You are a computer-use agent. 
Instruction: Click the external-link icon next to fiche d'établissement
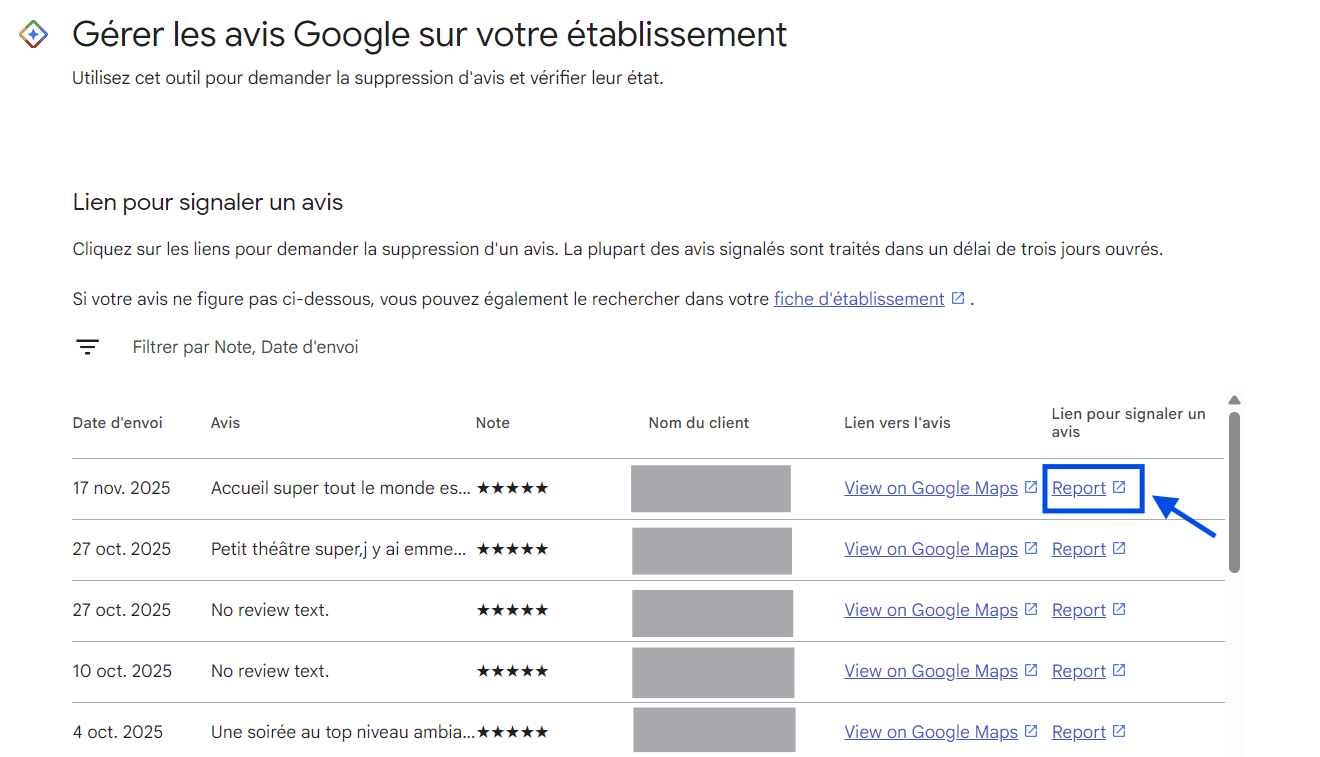[x=957, y=297]
